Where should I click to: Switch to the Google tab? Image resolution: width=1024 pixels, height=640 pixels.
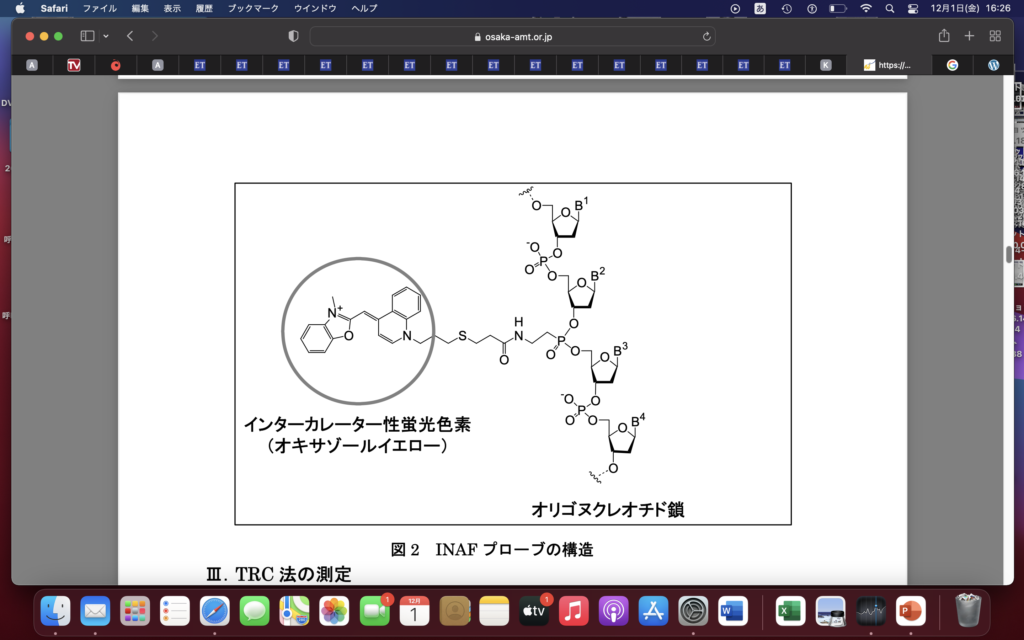[x=952, y=65]
